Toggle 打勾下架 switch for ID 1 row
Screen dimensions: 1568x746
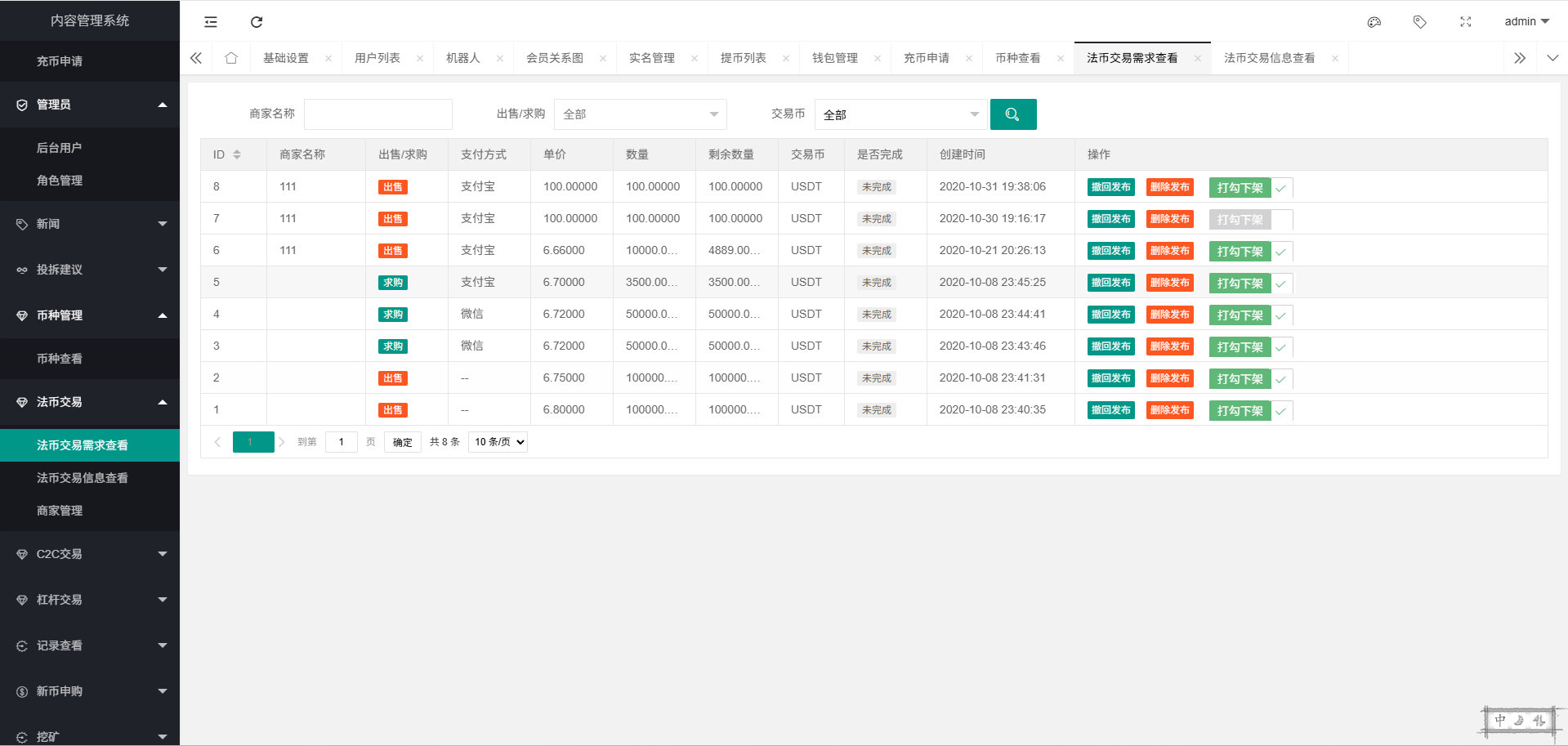click(x=1250, y=411)
